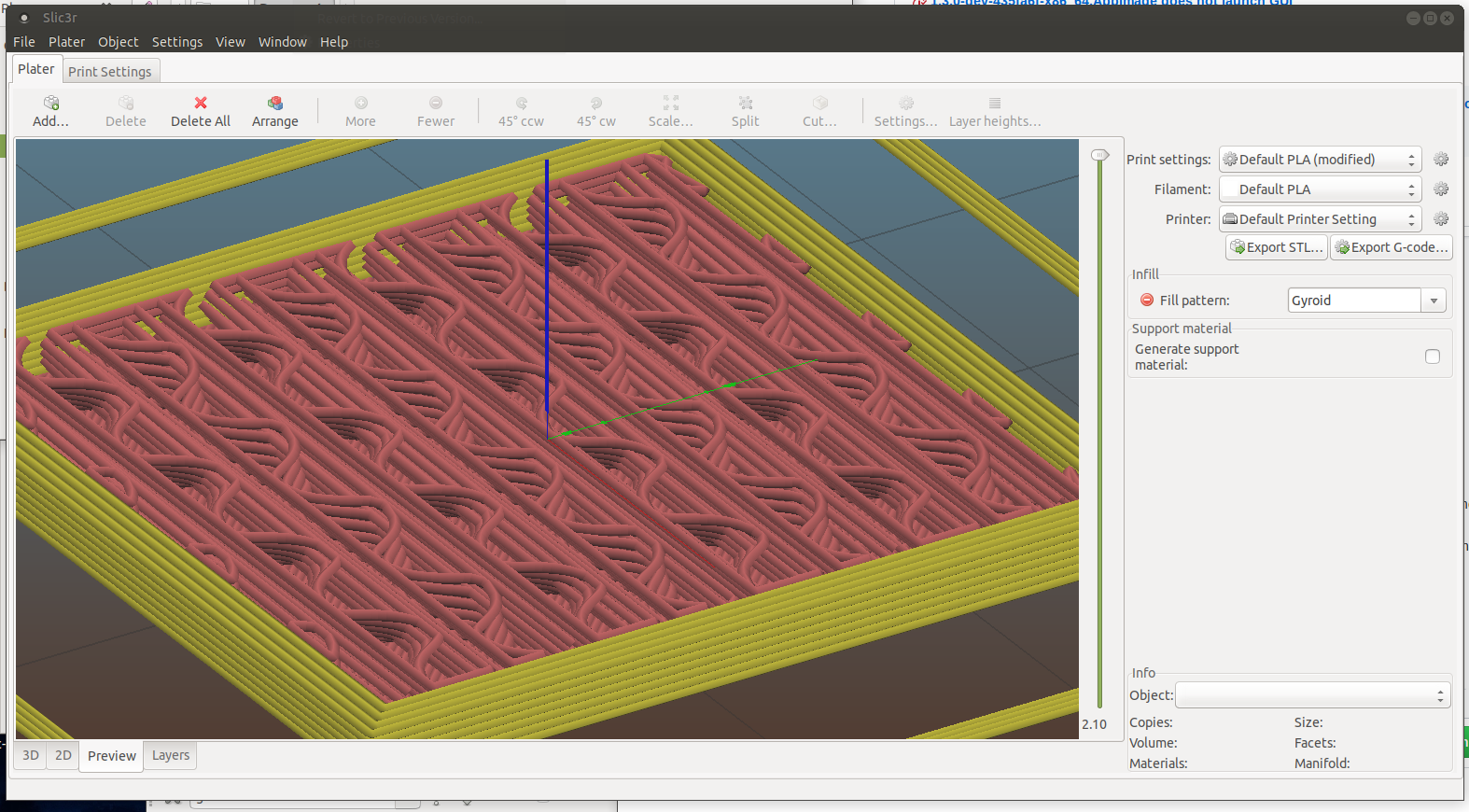
Task: Switch to the Layers view tab
Action: click(x=171, y=755)
